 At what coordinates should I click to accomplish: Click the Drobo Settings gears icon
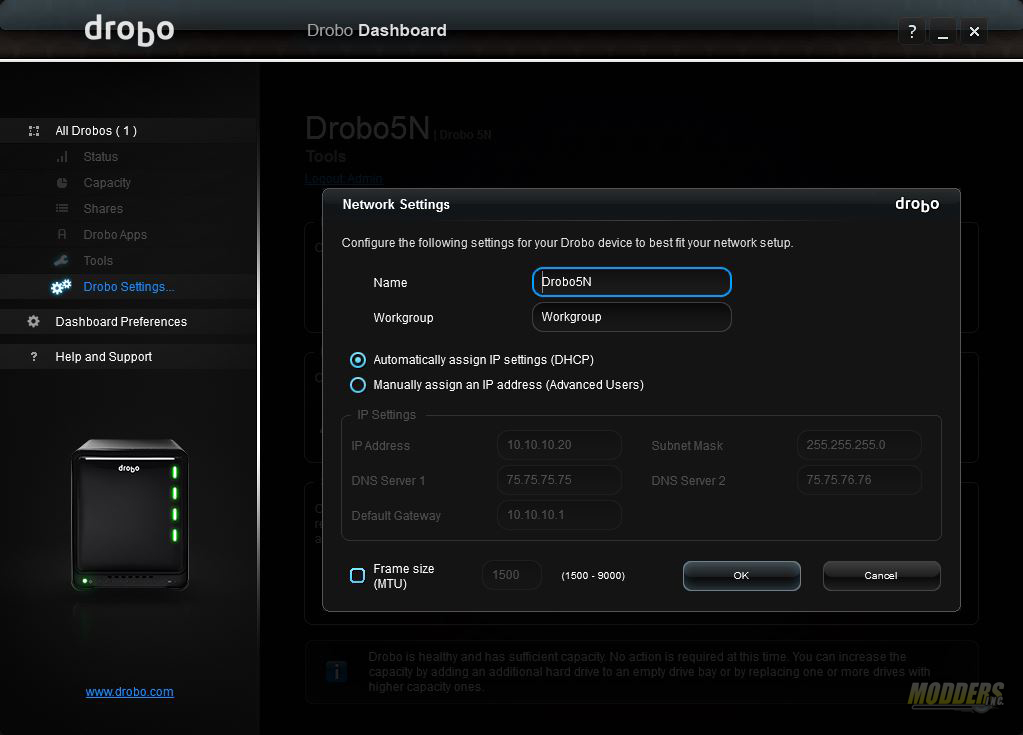click(61, 287)
